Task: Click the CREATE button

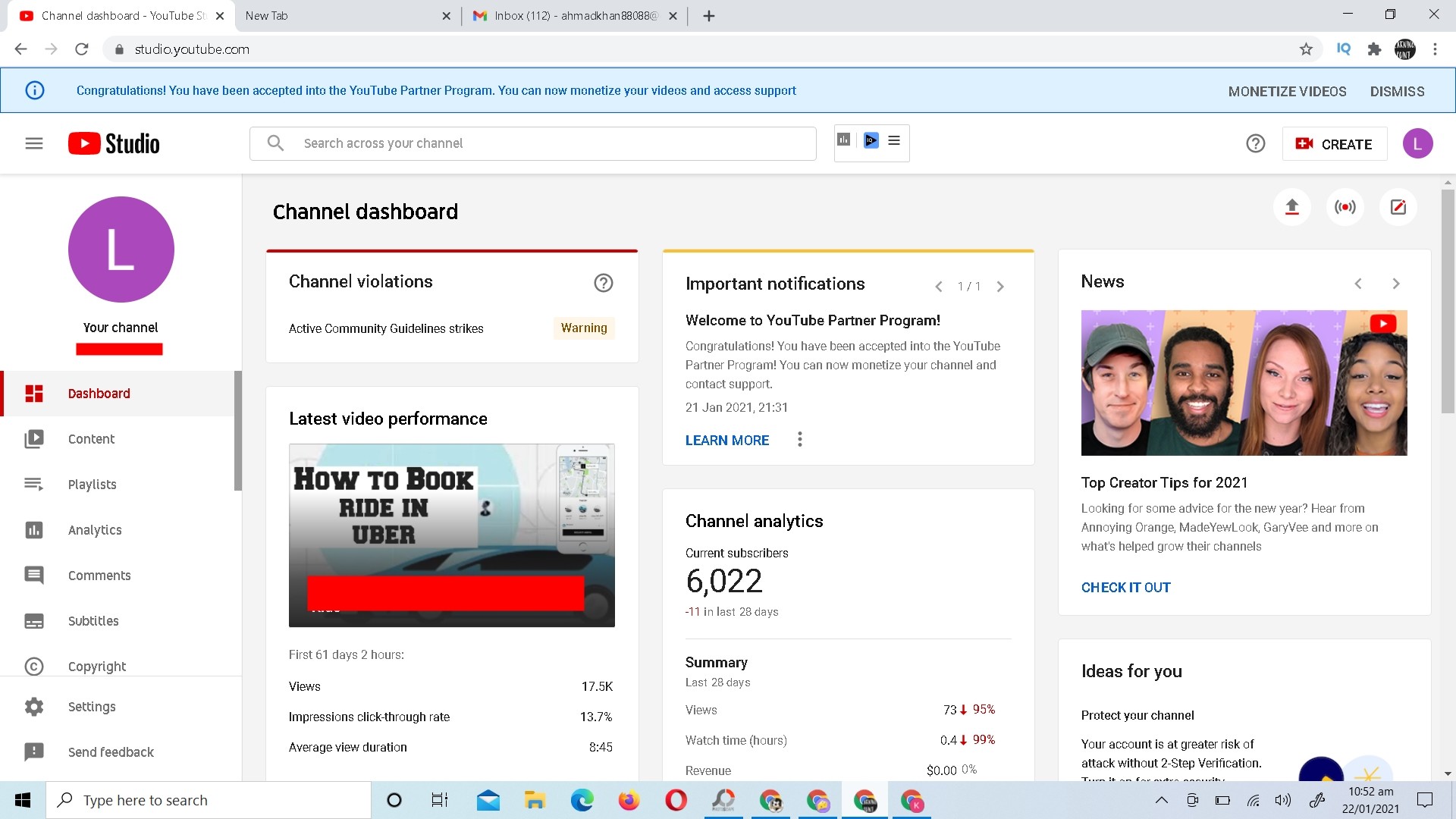Action: 1335,144
